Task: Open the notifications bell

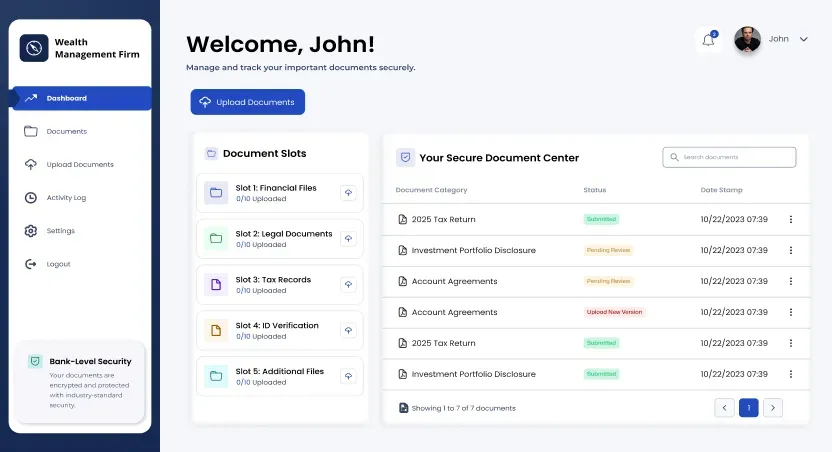Action: click(x=708, y=40)
